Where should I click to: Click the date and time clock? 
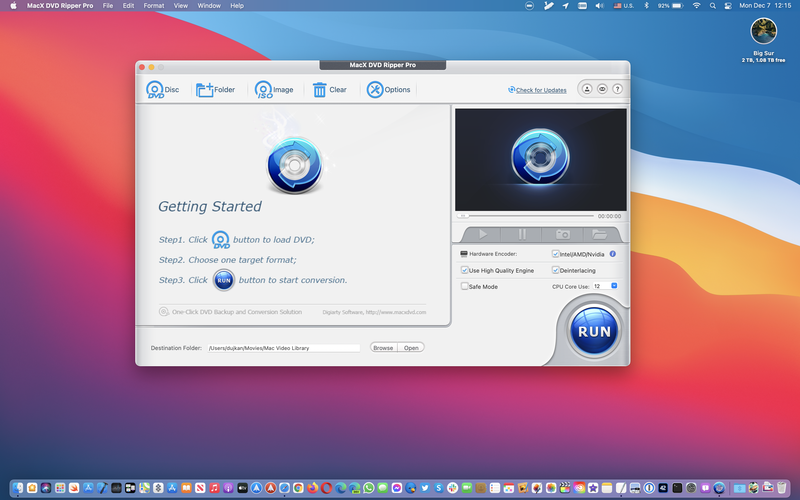pyautogui.click(x=765, y=6)
